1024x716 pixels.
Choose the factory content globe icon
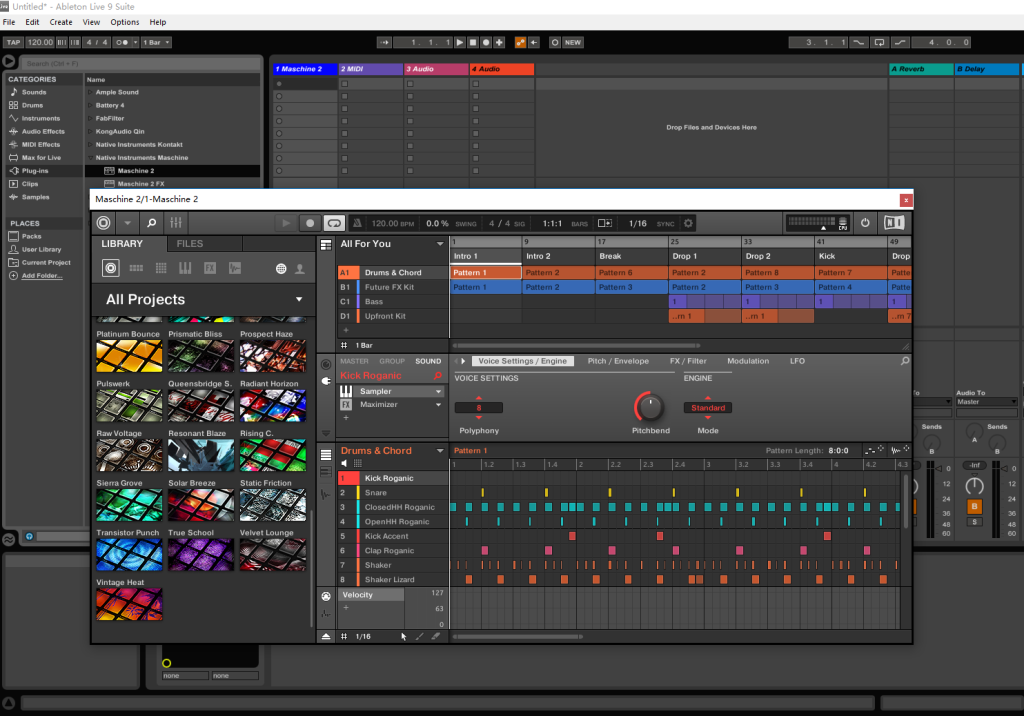coord(281,268)
